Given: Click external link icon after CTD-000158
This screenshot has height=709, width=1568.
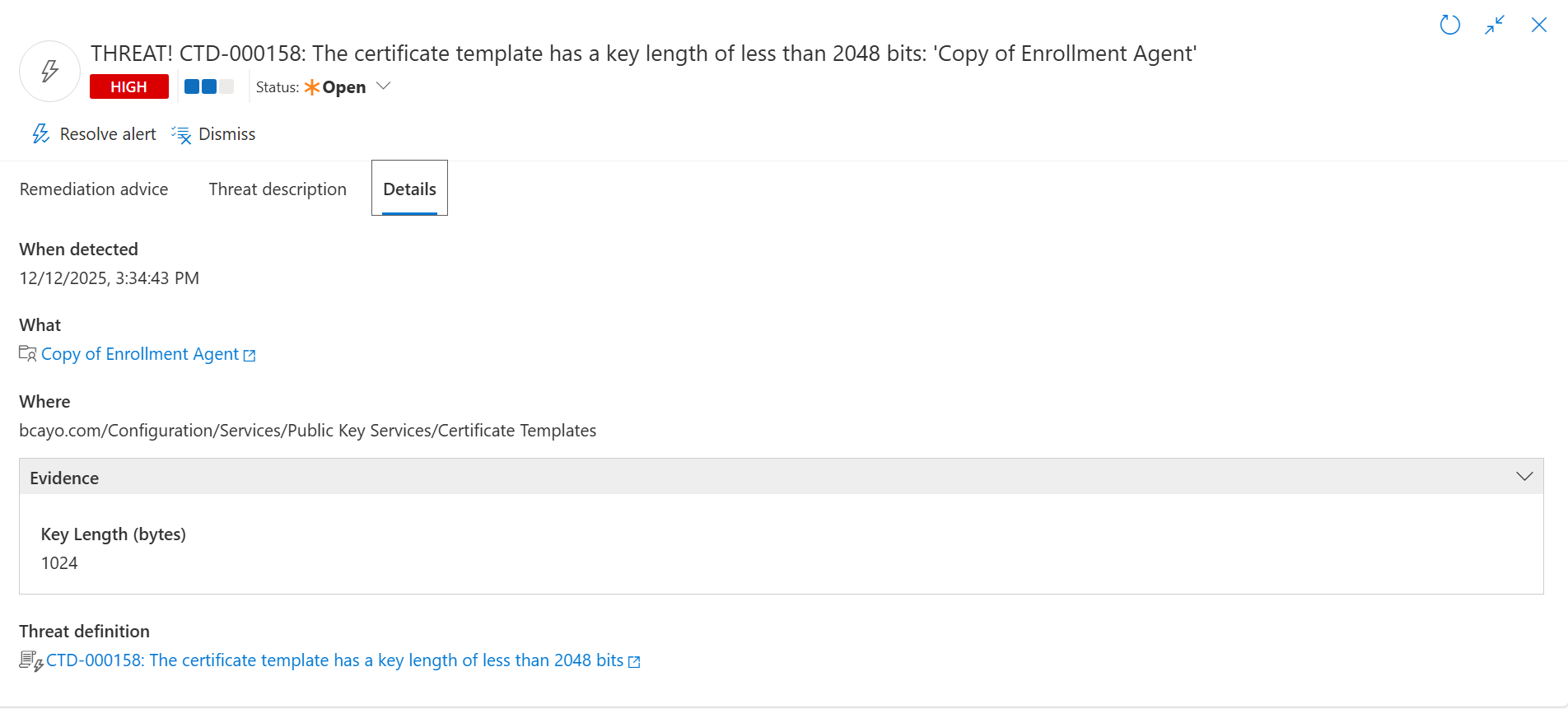Looking at the screenshot, I should [x=634, y=662].
